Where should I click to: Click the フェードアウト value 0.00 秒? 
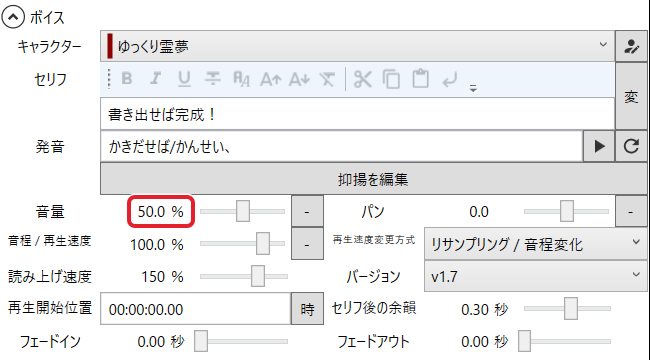point(485,342)
